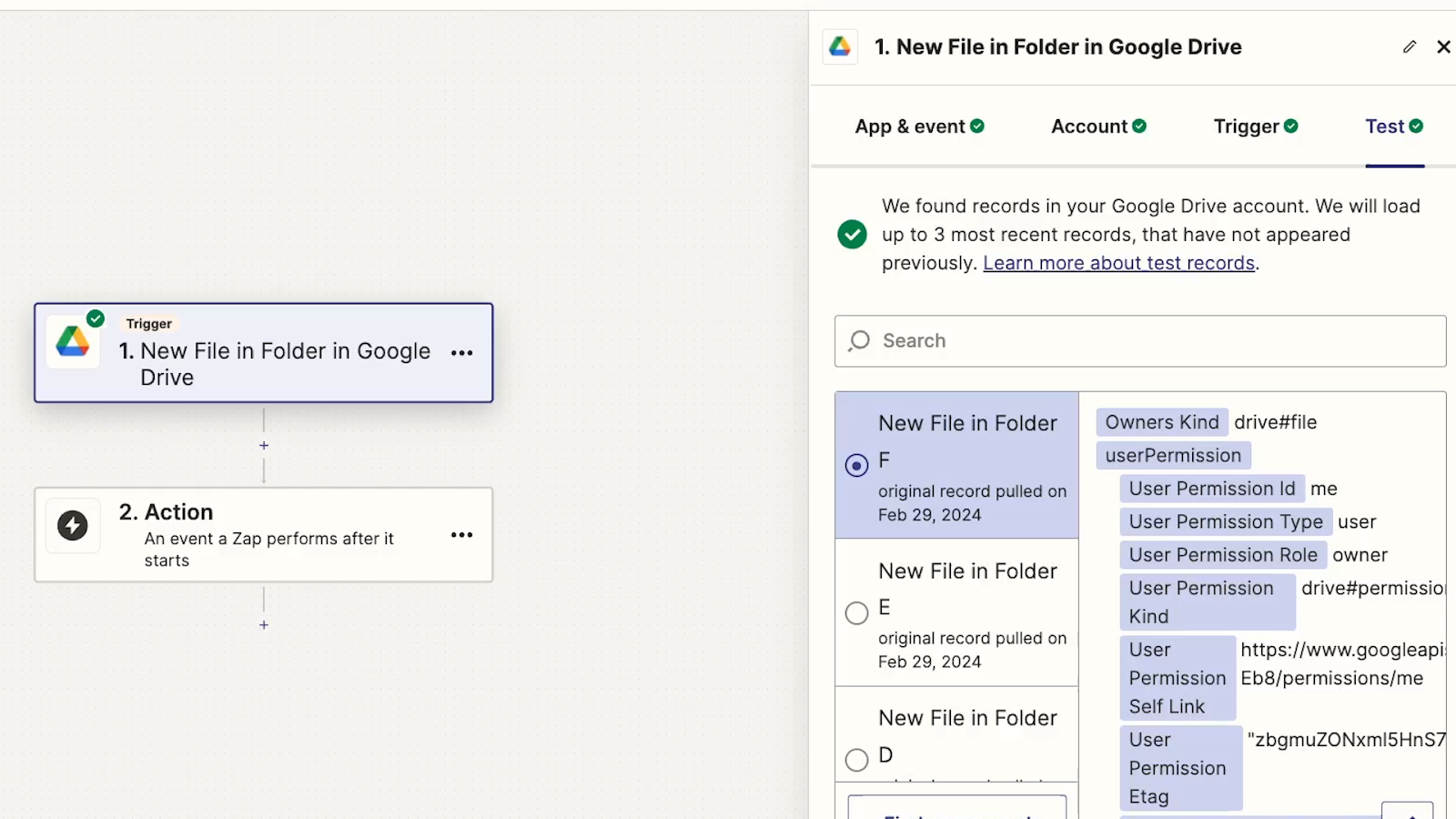Click the User Permission Etag label
The height and width of the screenshot is (819, 1456).
(x=1180, y=768)
